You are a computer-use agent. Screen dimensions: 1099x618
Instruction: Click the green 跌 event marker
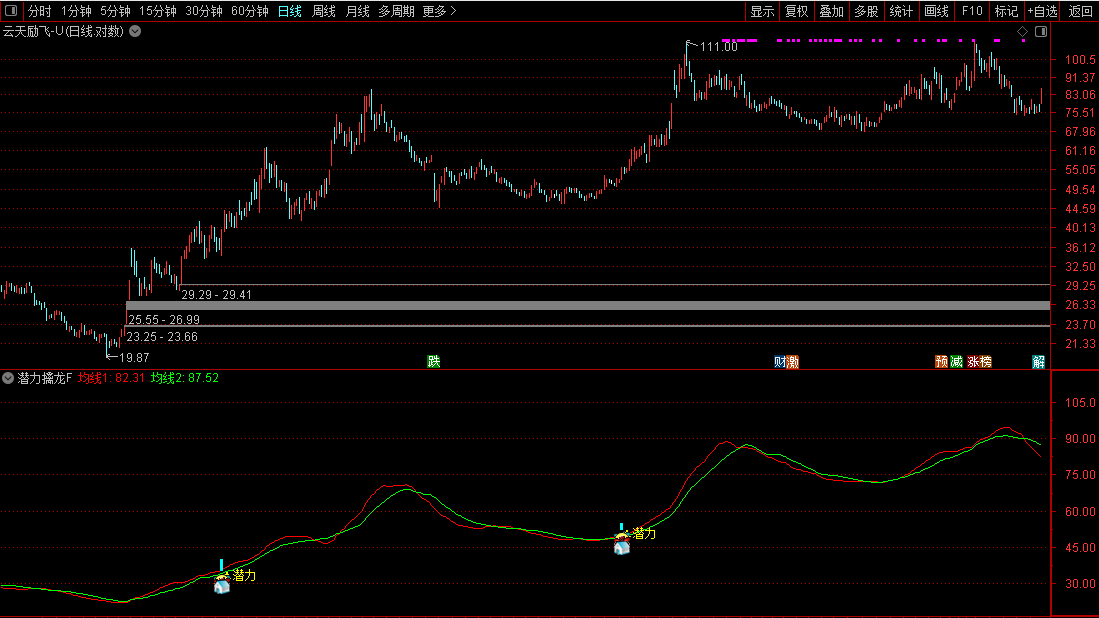(434, 362)
